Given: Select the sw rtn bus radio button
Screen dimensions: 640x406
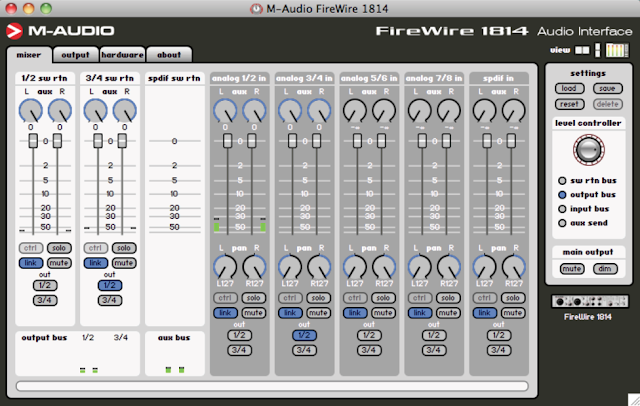Looking at the screenshot, I should tap(562, 180).
